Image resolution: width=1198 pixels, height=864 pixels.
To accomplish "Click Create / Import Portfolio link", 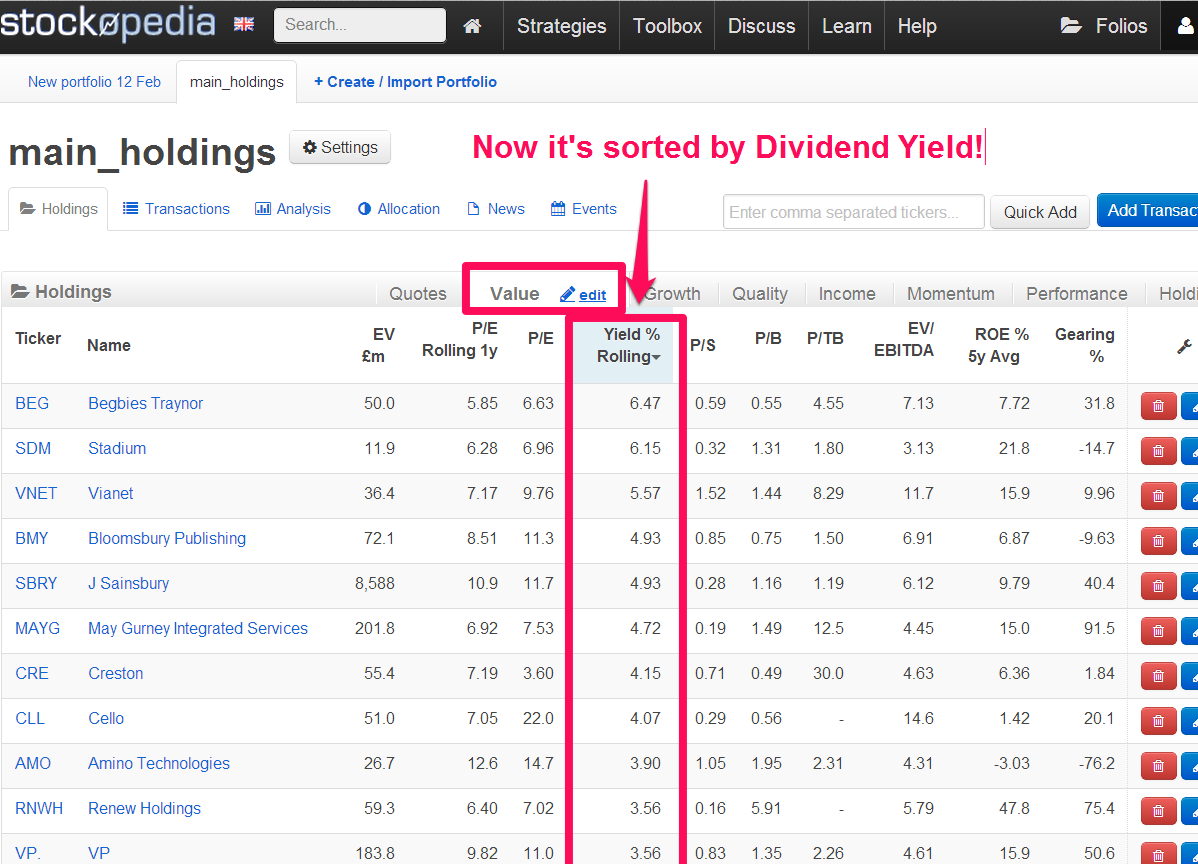I will pyautogui.click(x=405, y=82).
